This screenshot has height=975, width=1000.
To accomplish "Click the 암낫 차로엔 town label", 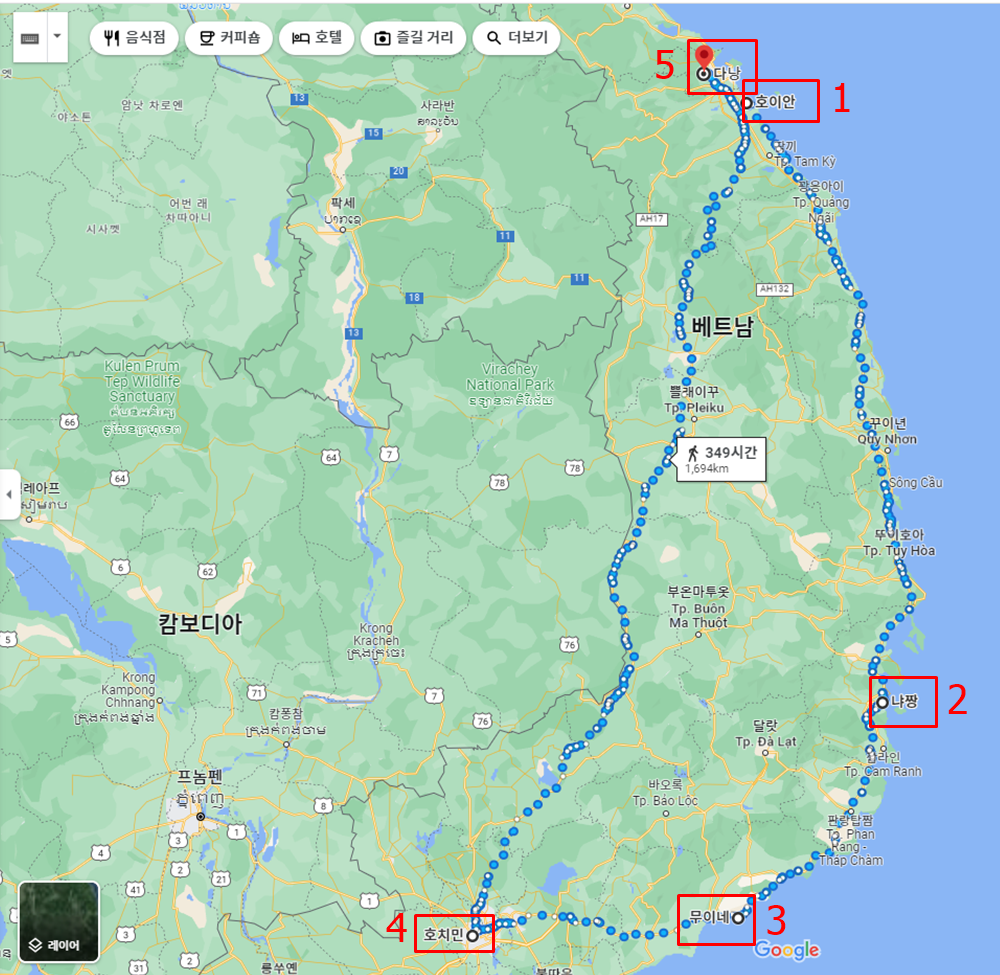I will tap(152, 105).
